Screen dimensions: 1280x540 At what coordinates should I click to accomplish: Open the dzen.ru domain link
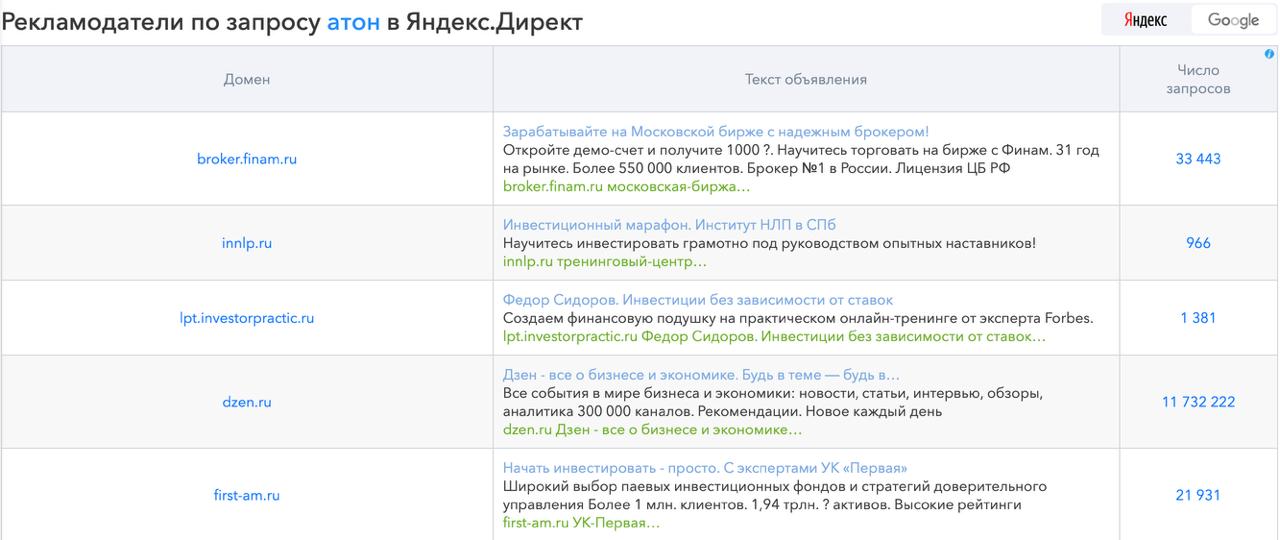click(x=246, y=402)
